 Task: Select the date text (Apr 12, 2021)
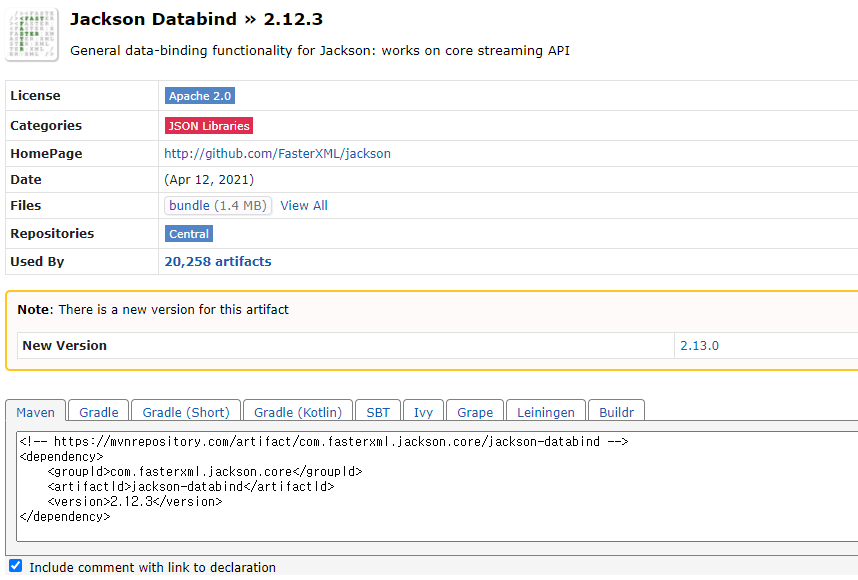click(209, 179)
